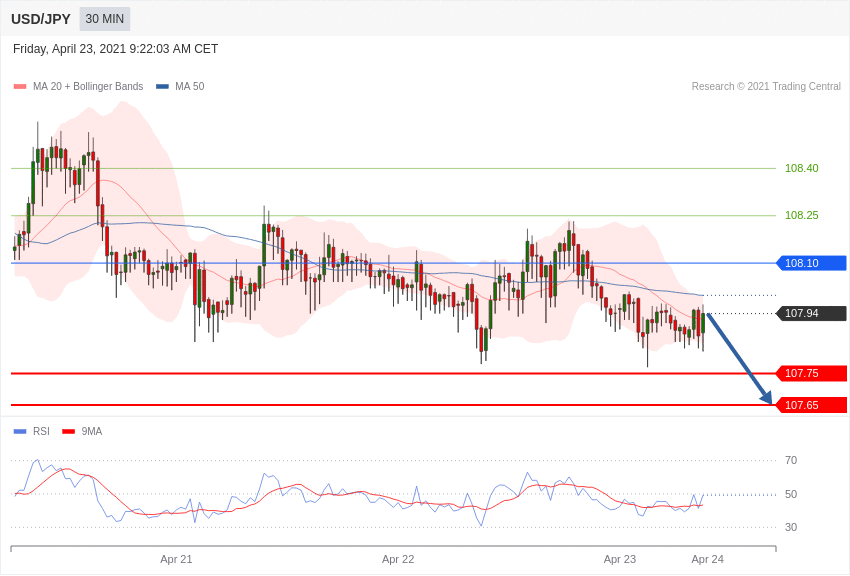Click the MA 20 + Bollinger Bands legend label
Screen dimensions: 850x576
pyautogui.click(x=88, y=86)
